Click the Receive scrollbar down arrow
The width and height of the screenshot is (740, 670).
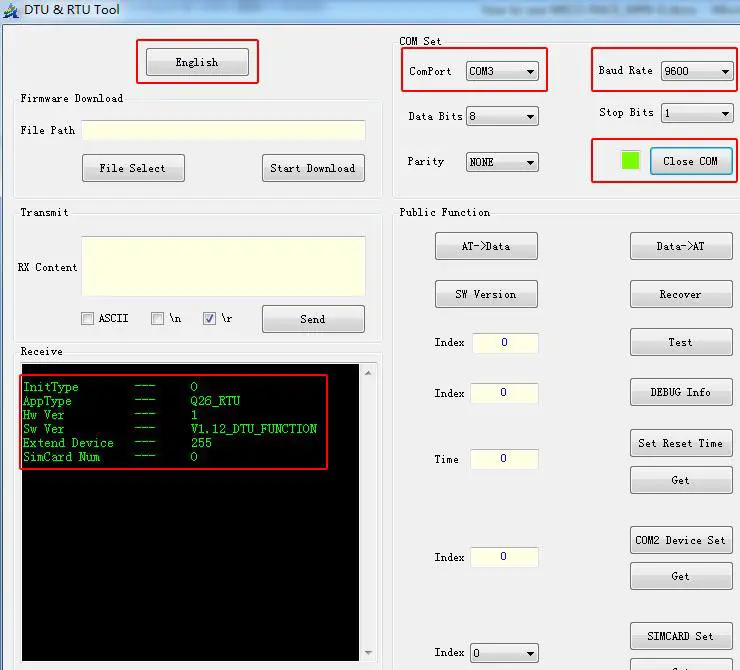pos(368,653)
